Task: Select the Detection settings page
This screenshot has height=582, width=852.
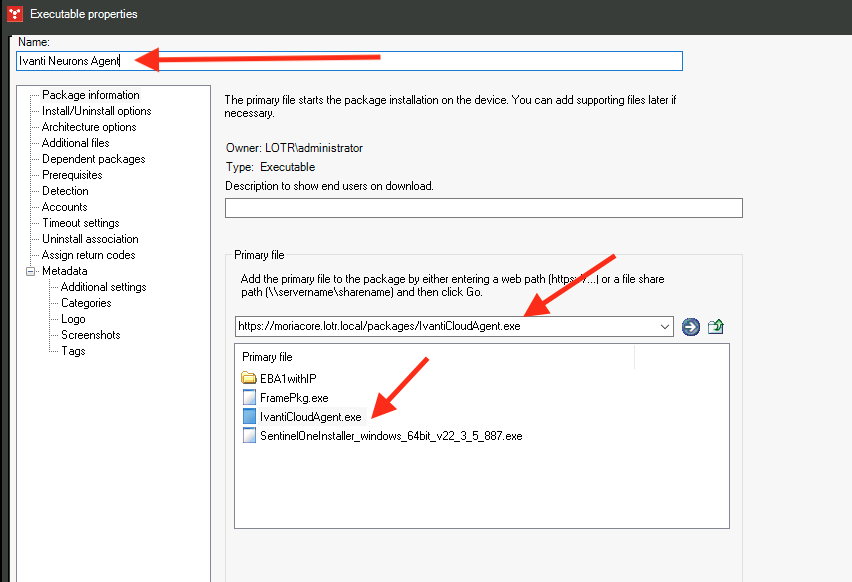Action: click(x=65, y=190)
